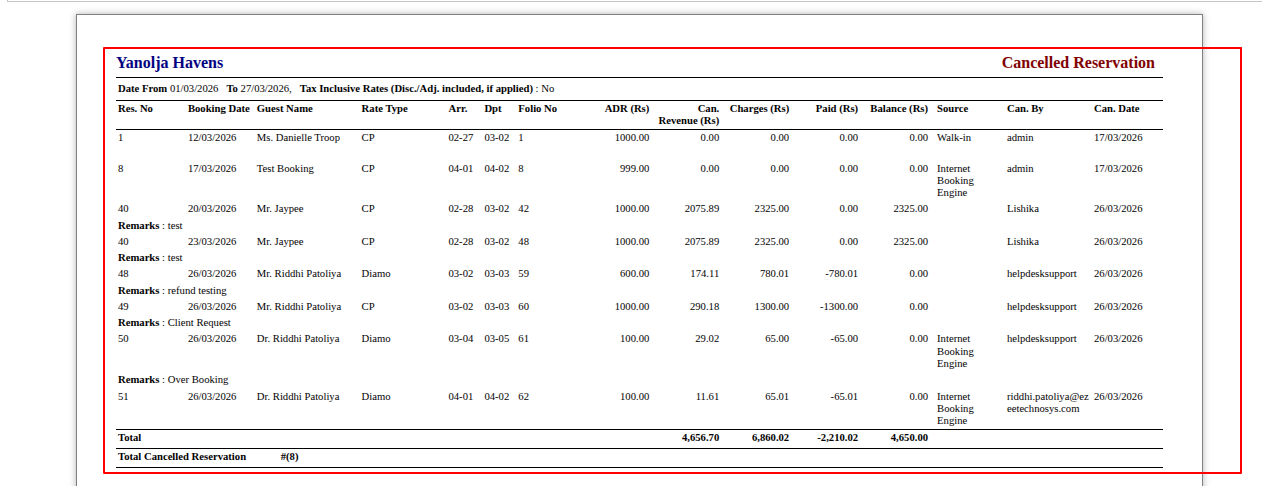Click the Yanolja Havens property title
1262x486 pixels.
(170, 63)
